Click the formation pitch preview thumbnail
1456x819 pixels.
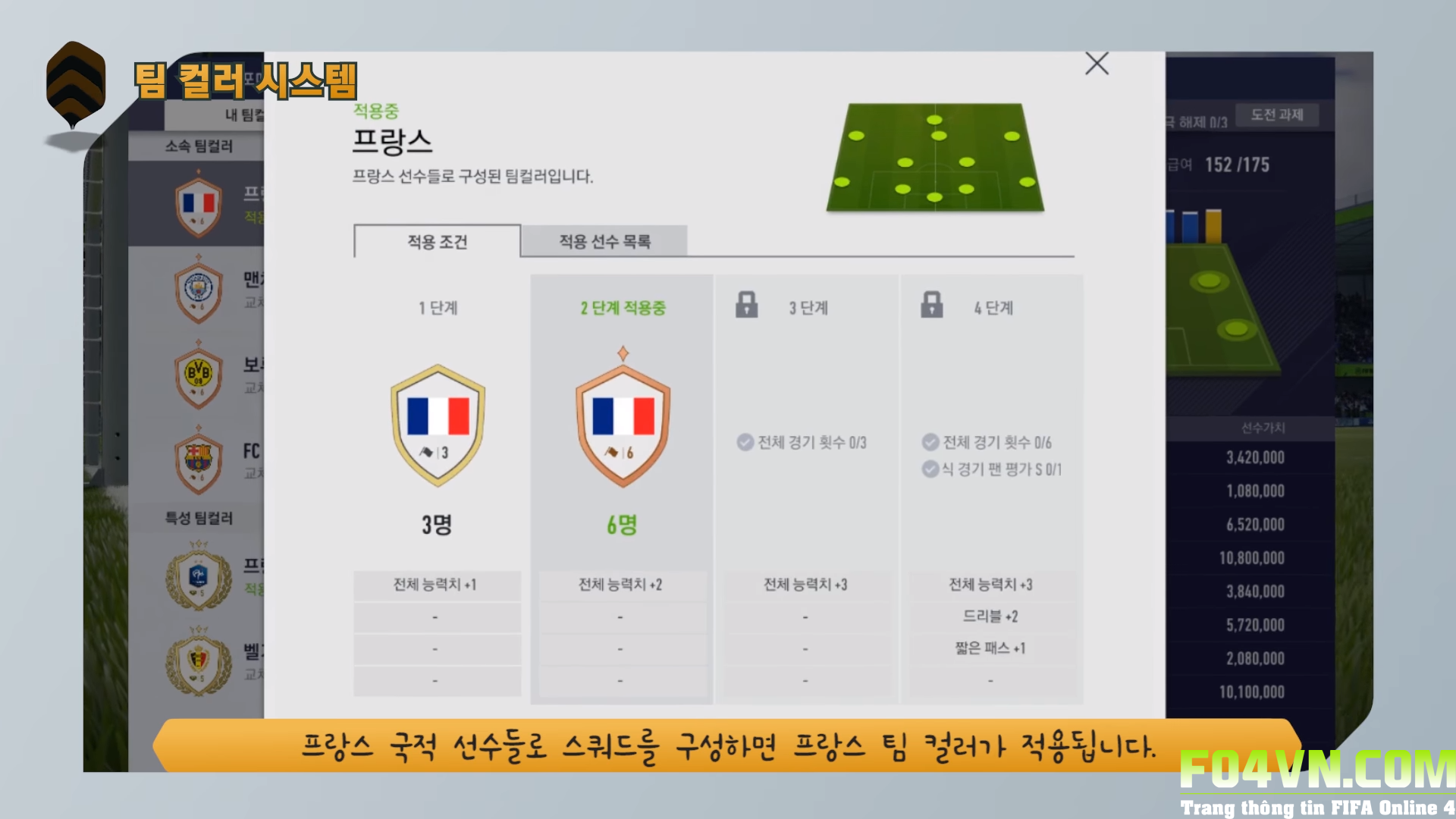(935, 157)
